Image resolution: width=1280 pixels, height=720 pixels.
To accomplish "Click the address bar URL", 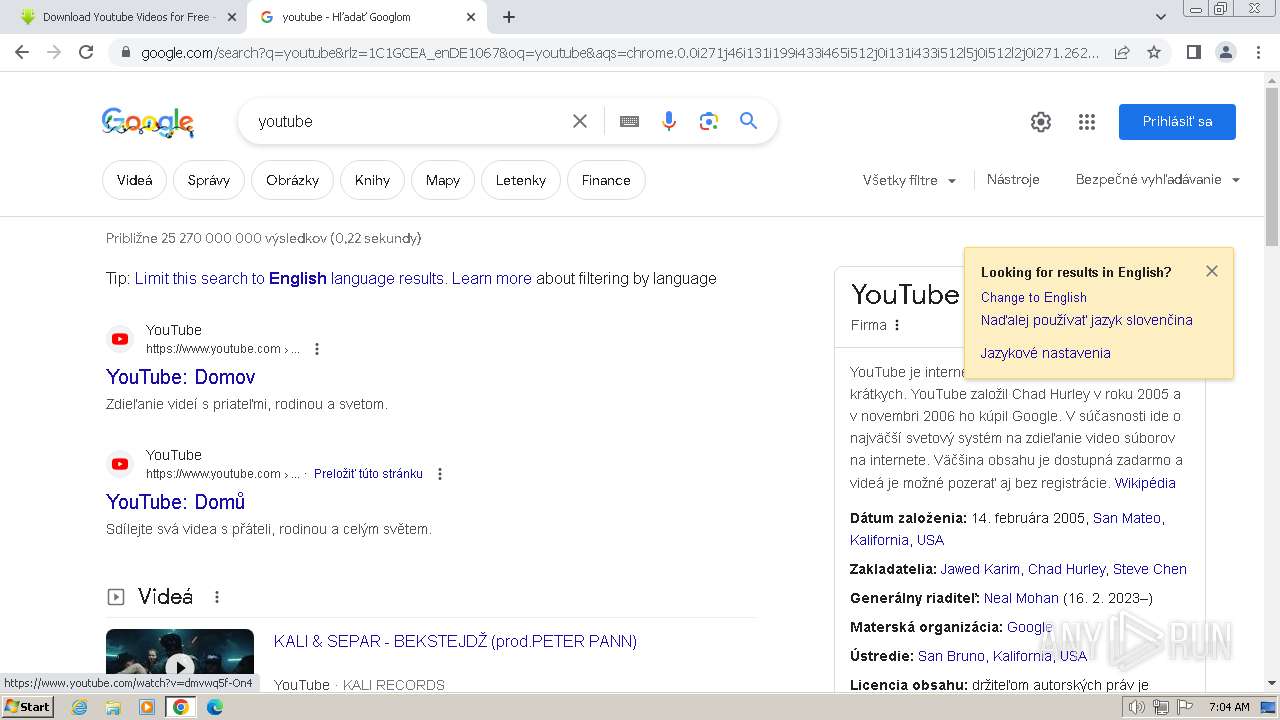I will [620, 52].
